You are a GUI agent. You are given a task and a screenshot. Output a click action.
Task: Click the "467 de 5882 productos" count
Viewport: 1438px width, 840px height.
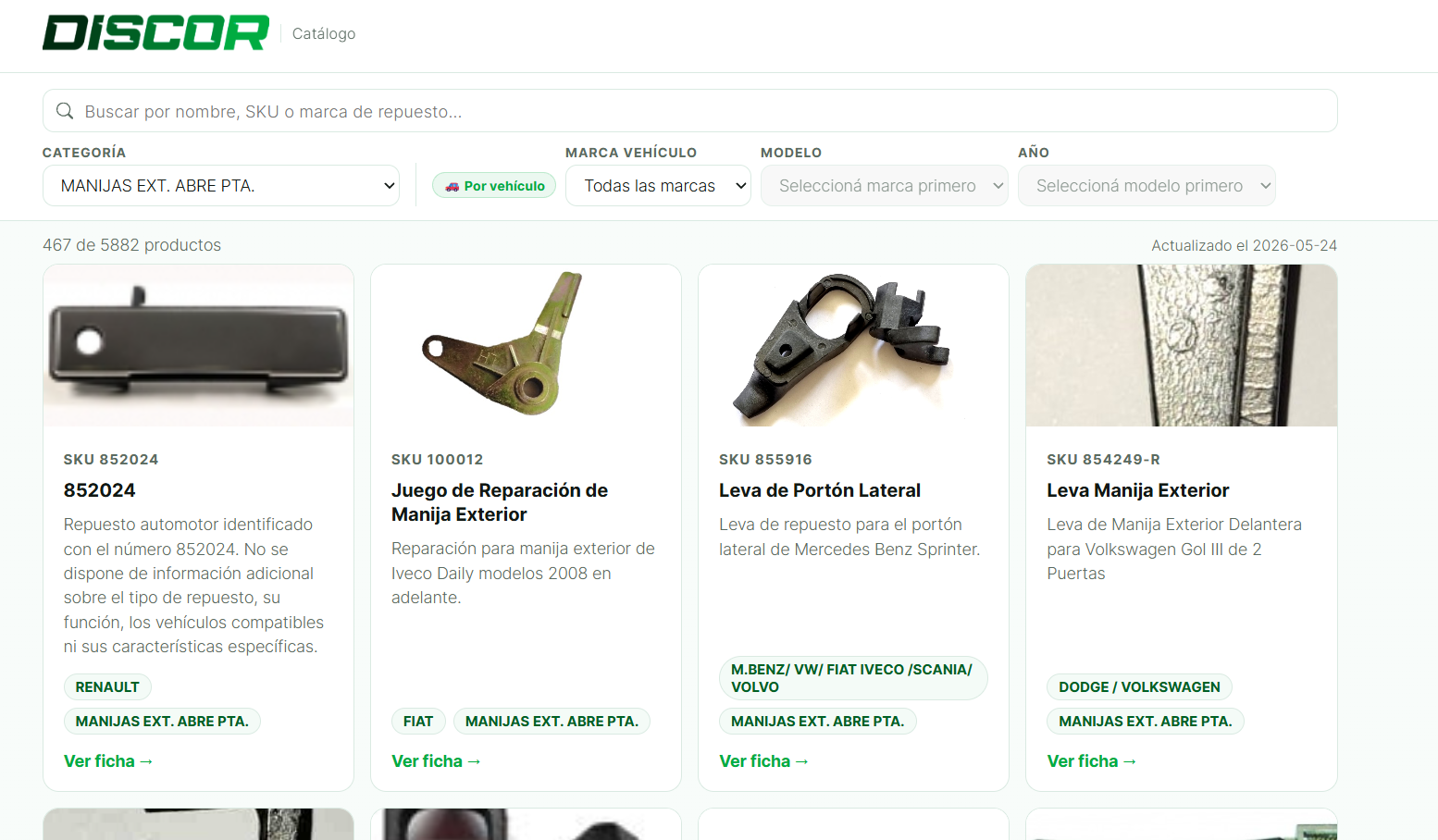pyautogui.click(x=131, y=245)
